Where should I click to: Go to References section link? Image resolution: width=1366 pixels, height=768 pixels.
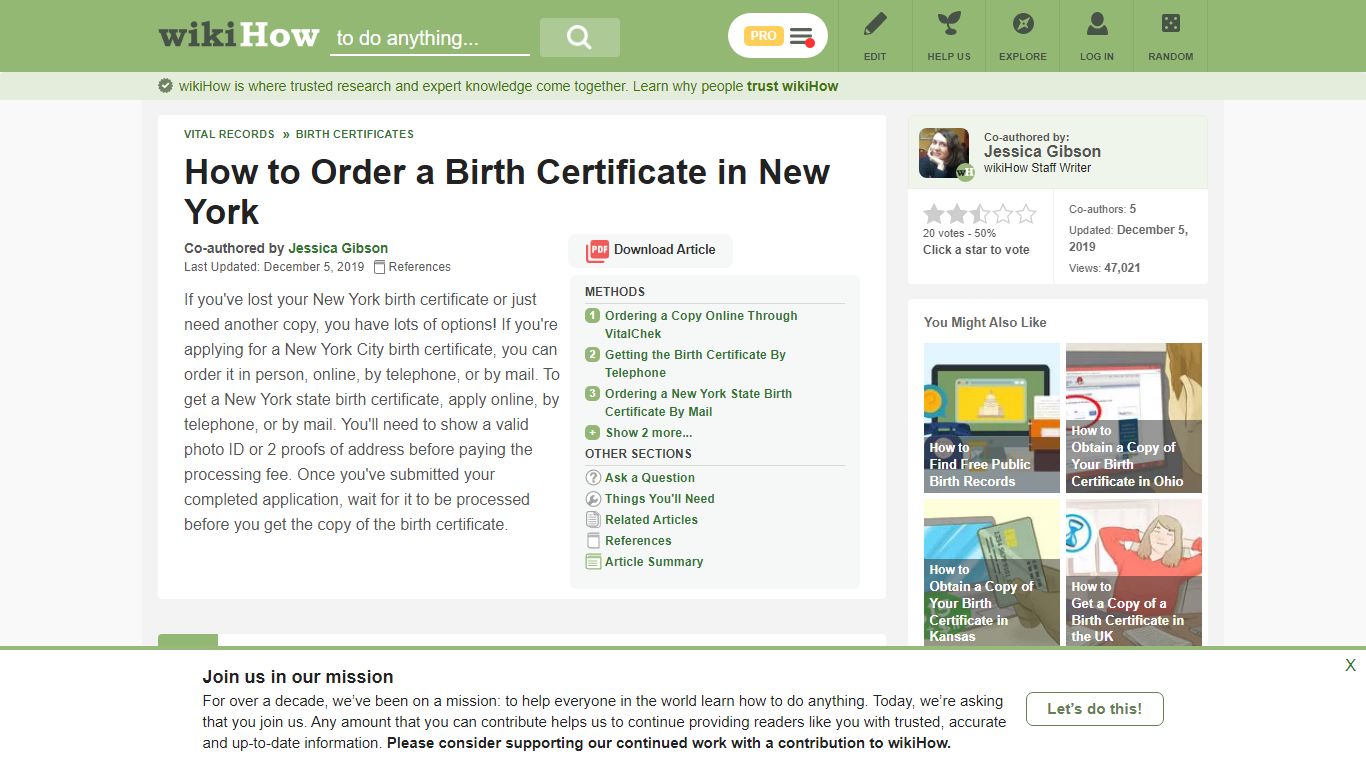pyautogui.click(x=638, y=541)
